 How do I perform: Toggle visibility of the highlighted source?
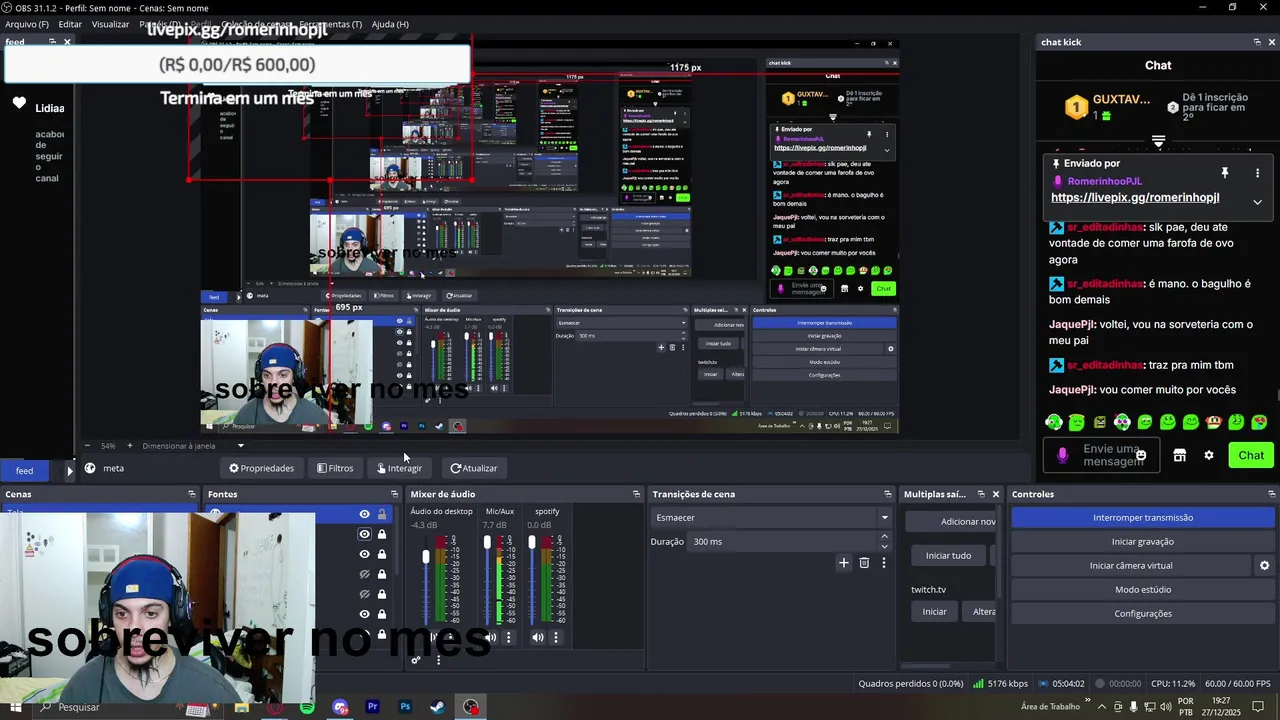click(364, 514)
